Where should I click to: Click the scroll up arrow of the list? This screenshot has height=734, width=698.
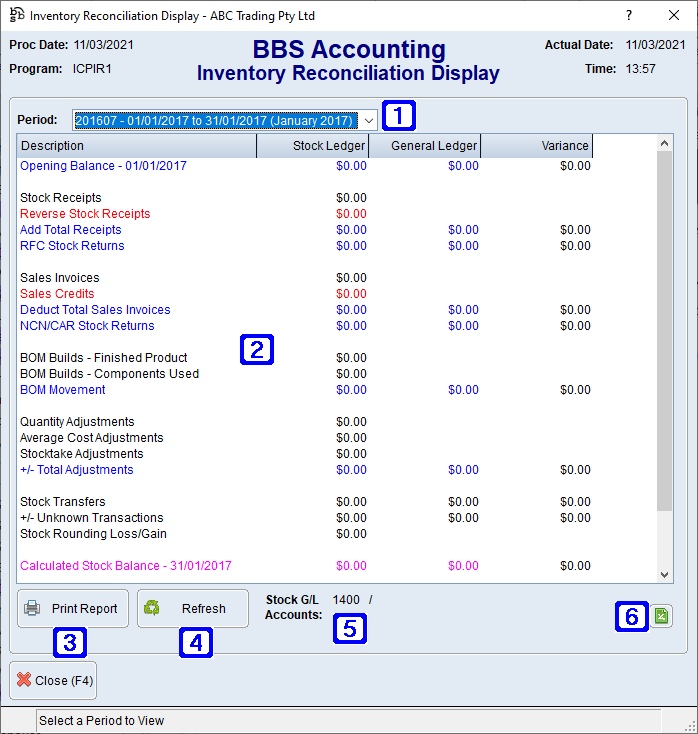pyautogui.click(x=664, y=144)
